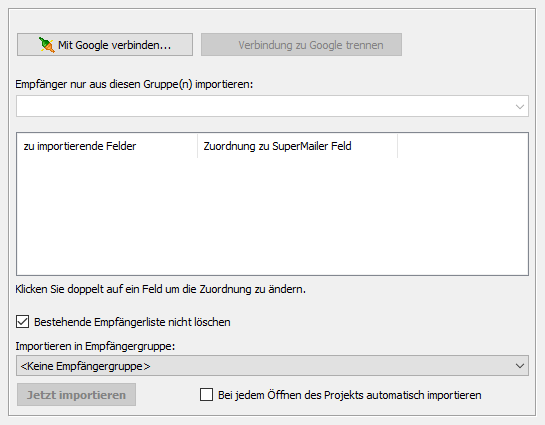545x425 pixels.
Task: Click the Jetzt importieren button
Action: 76,395
